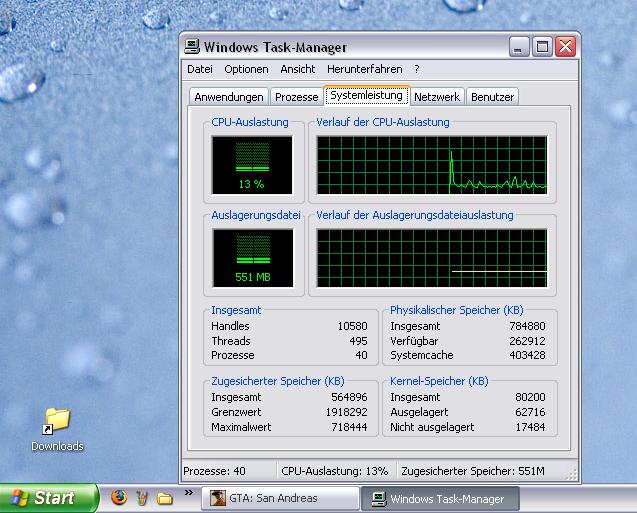Click the Task-Manager title bar icon
The image size is (637, 513).
(193, 47)
